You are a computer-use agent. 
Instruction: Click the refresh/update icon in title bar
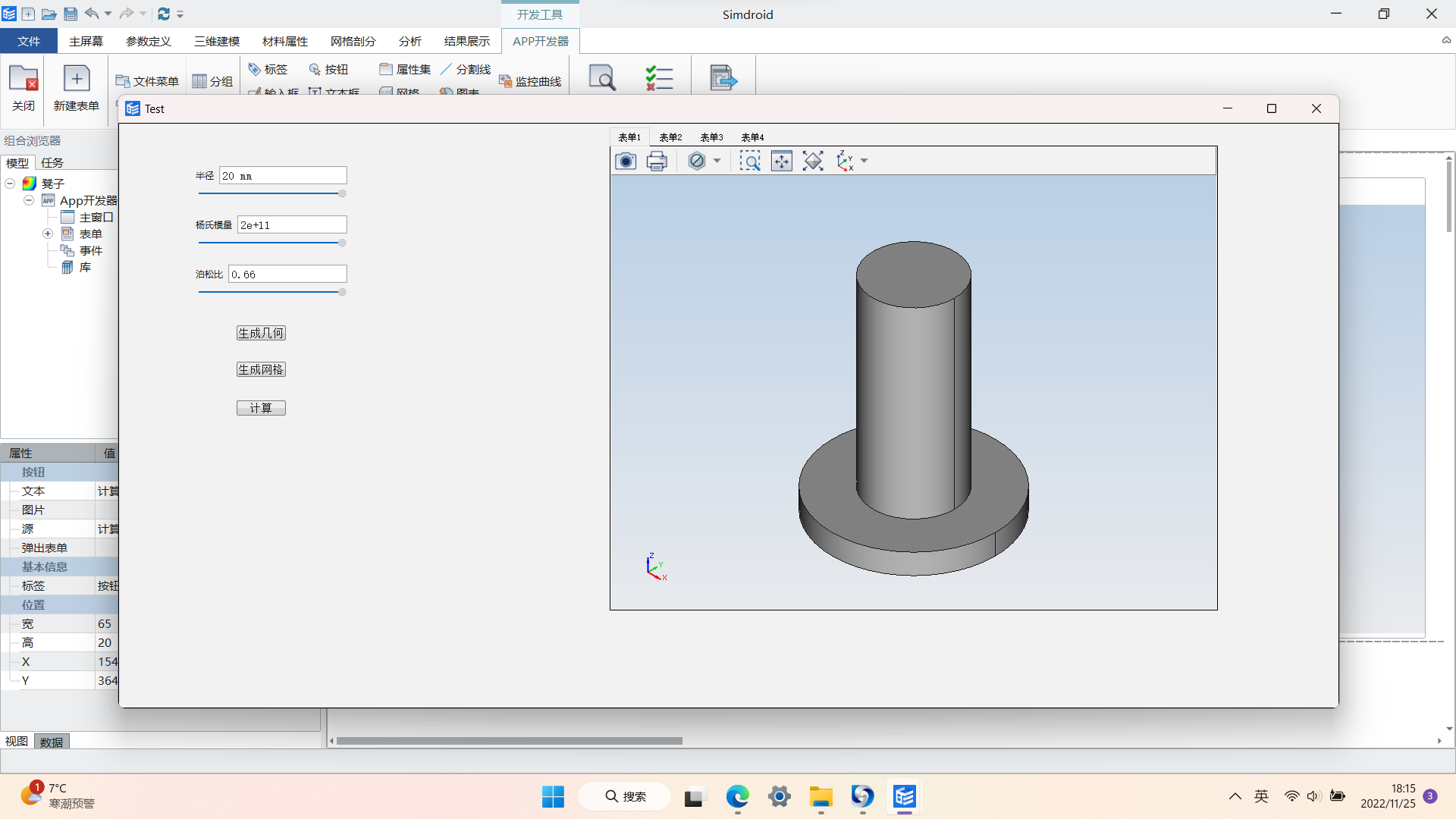(x=164, y=14)
